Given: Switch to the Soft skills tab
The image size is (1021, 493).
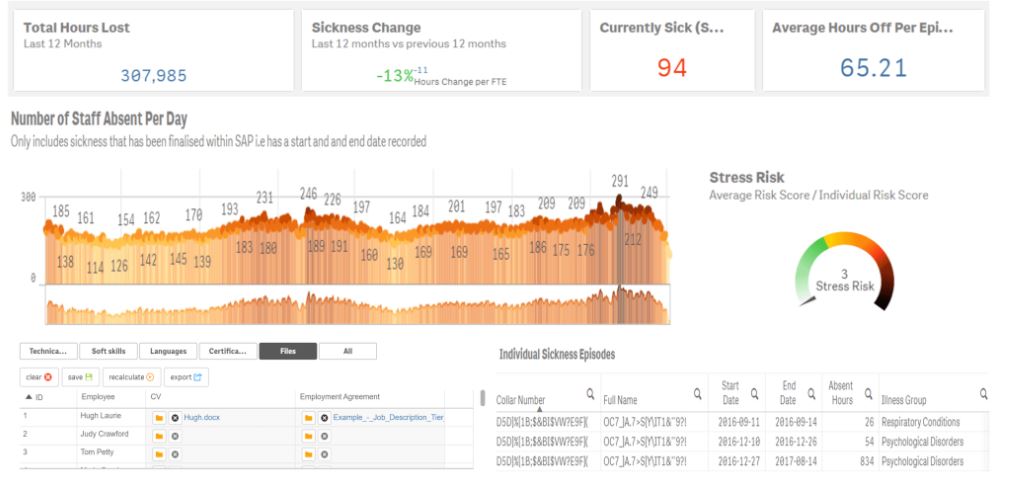Looking at the screenshot, I should [x=109, y=351].
